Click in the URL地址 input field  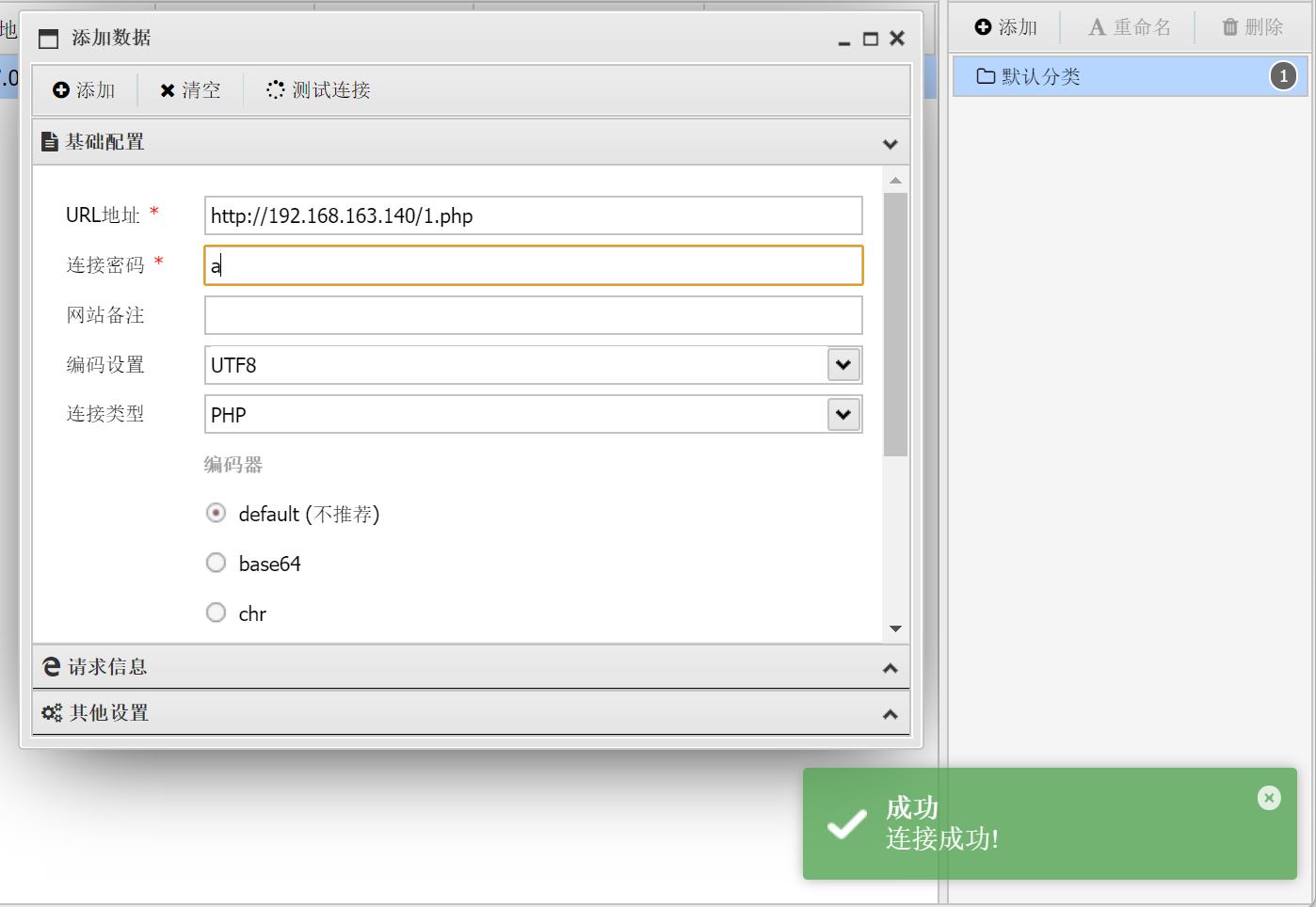click(534, 215)
